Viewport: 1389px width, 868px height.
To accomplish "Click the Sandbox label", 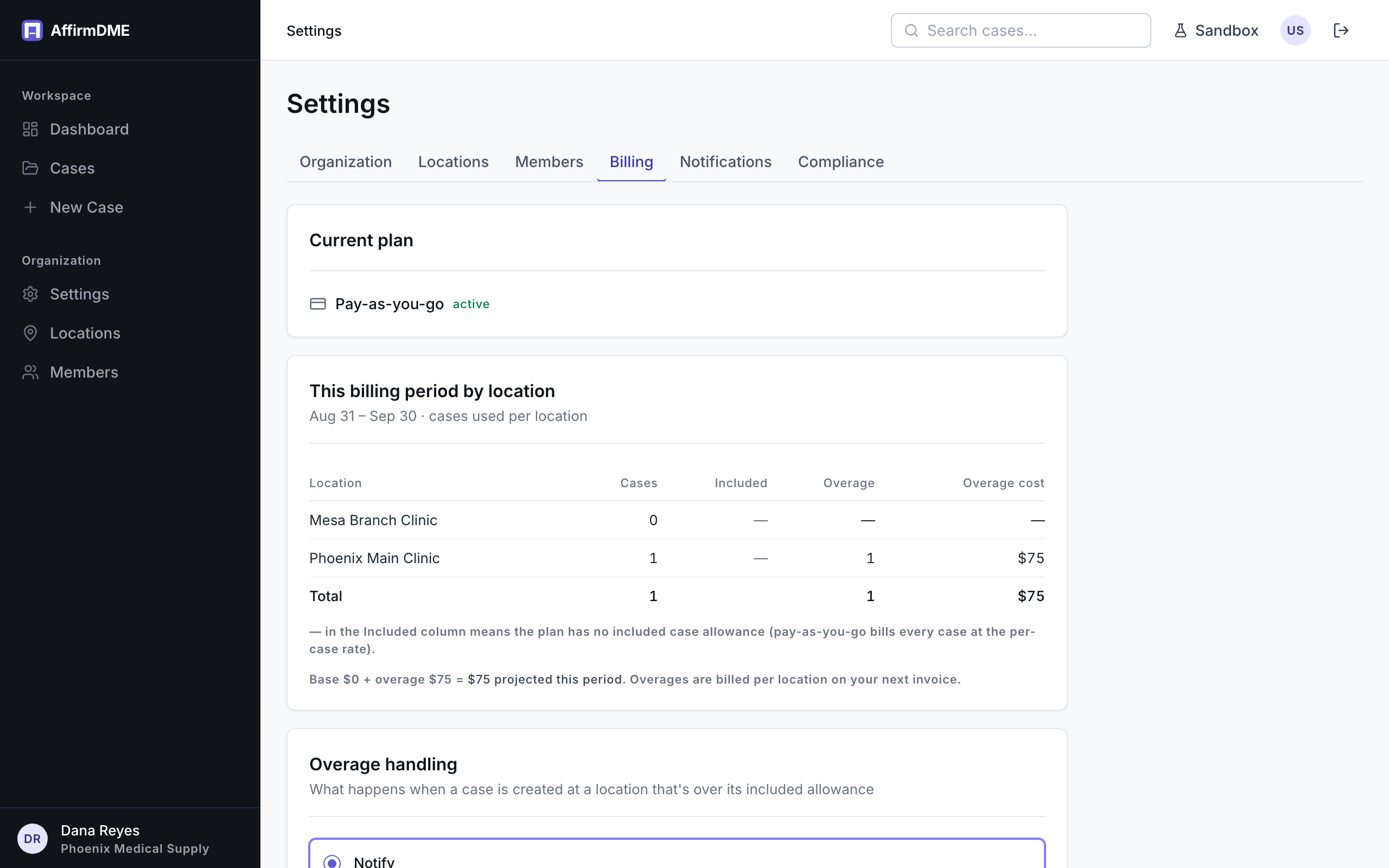I will (1227, 30).
